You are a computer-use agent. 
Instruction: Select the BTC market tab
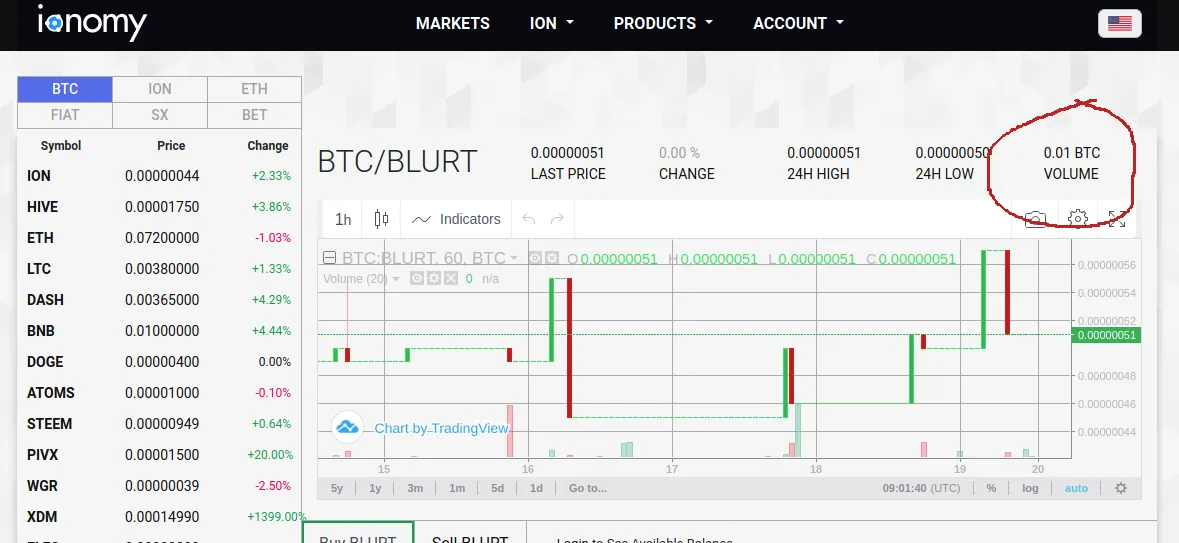(x=65, y=89)
